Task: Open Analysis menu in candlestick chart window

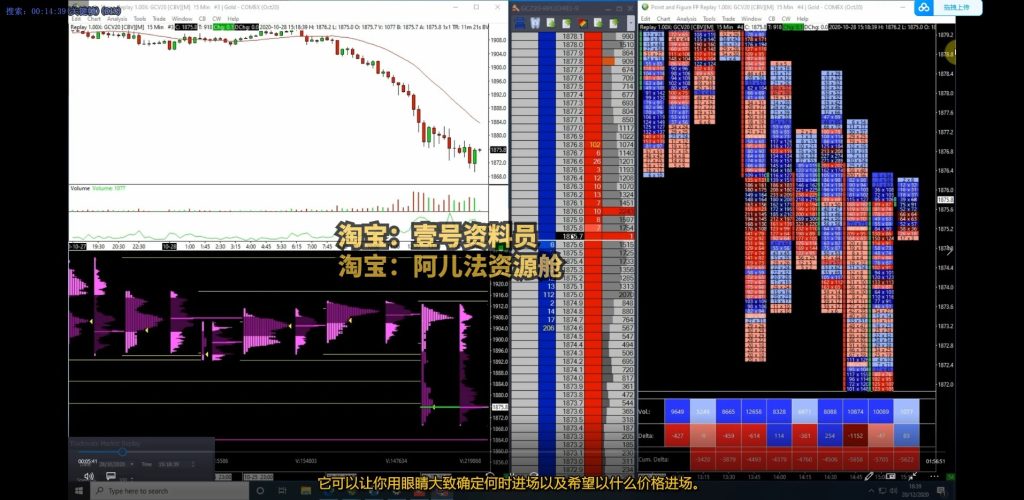Action: click(x=117, y=19)
